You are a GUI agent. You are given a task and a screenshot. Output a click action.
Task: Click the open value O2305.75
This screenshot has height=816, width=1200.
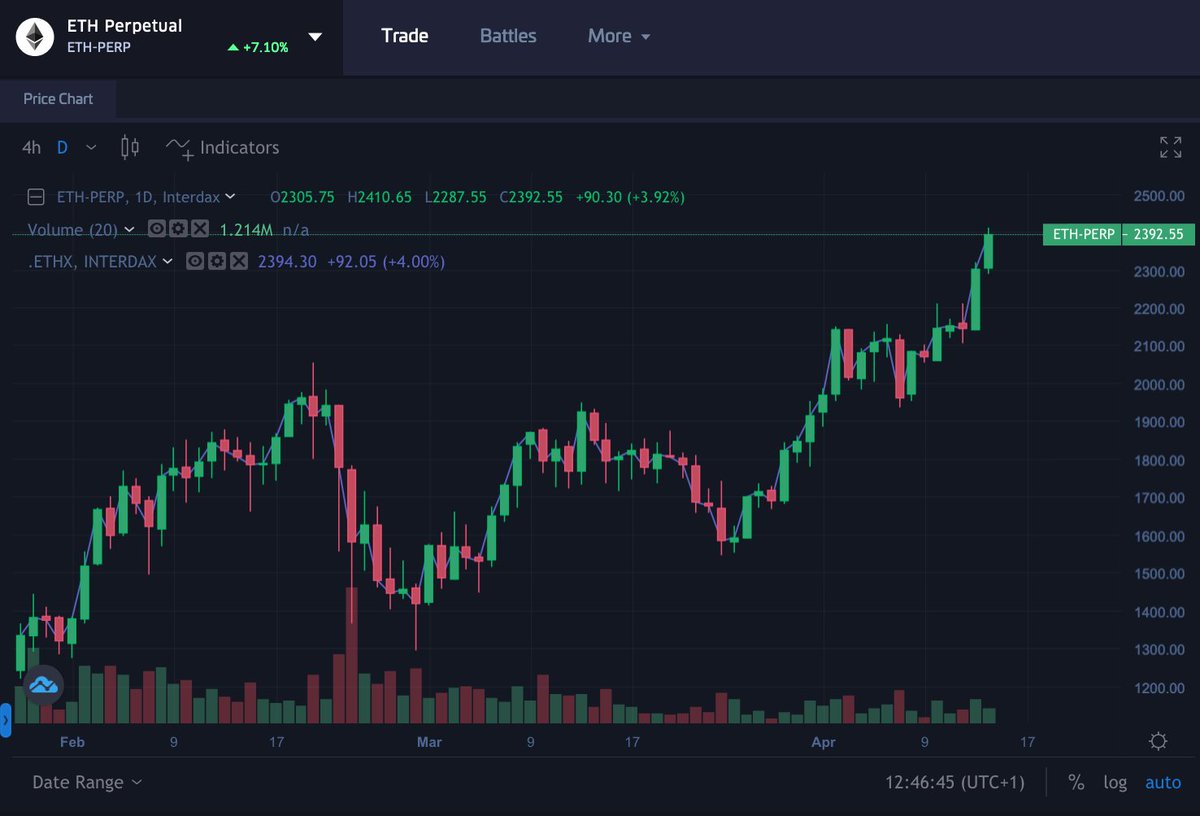click(x=303, y=197)
